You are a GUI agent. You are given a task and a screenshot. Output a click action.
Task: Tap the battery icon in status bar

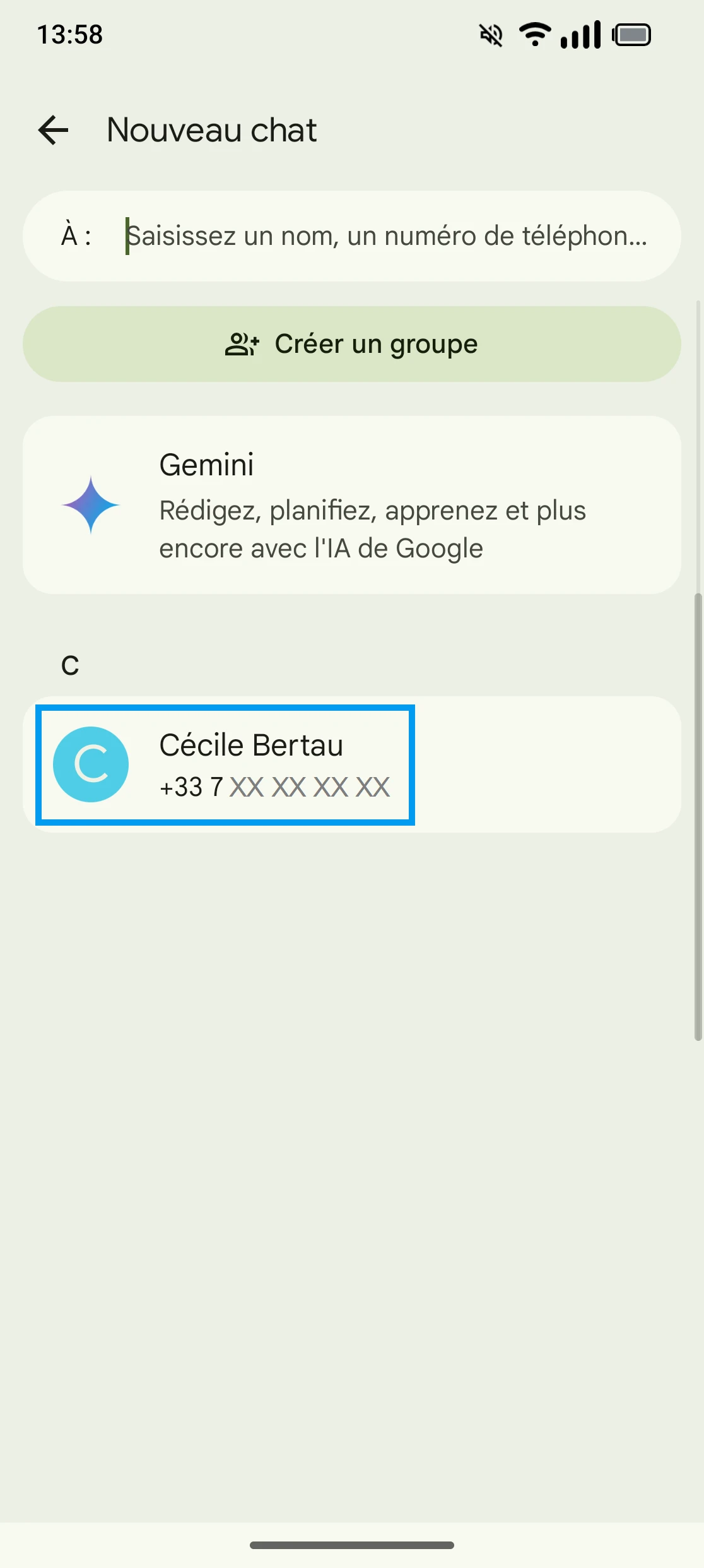click(x=631, y=35)
